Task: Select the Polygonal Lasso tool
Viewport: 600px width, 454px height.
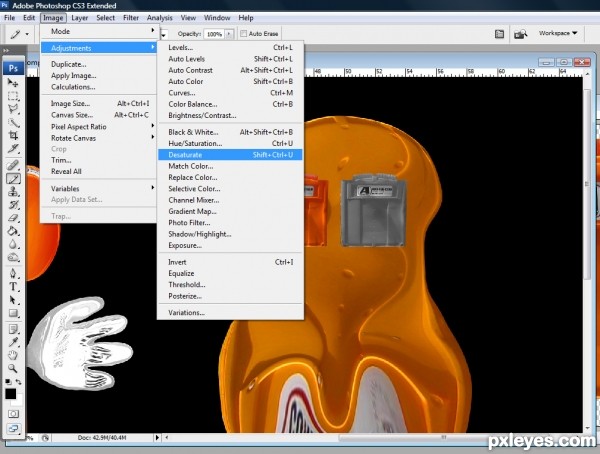Action: pos(13,109)
